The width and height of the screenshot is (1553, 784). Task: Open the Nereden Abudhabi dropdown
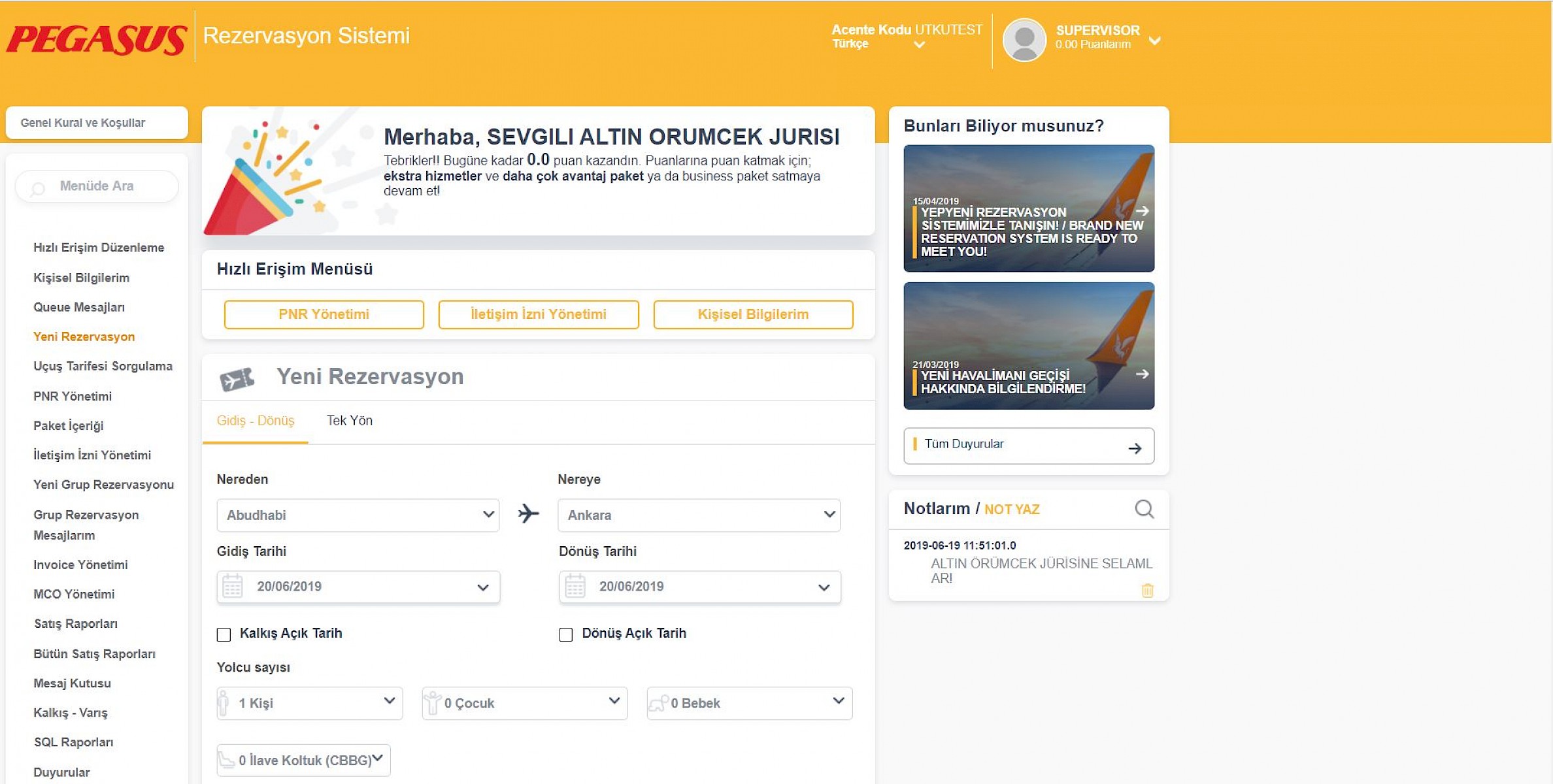(358, 515)
